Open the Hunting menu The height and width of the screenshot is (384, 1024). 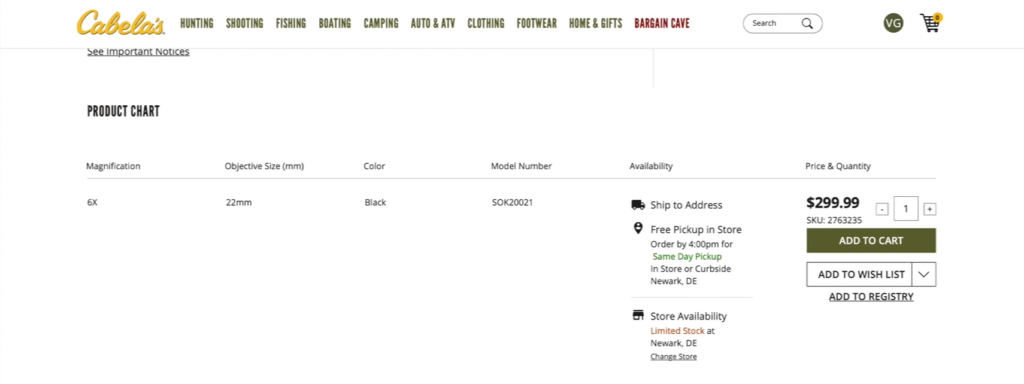(x=197, y=24)
